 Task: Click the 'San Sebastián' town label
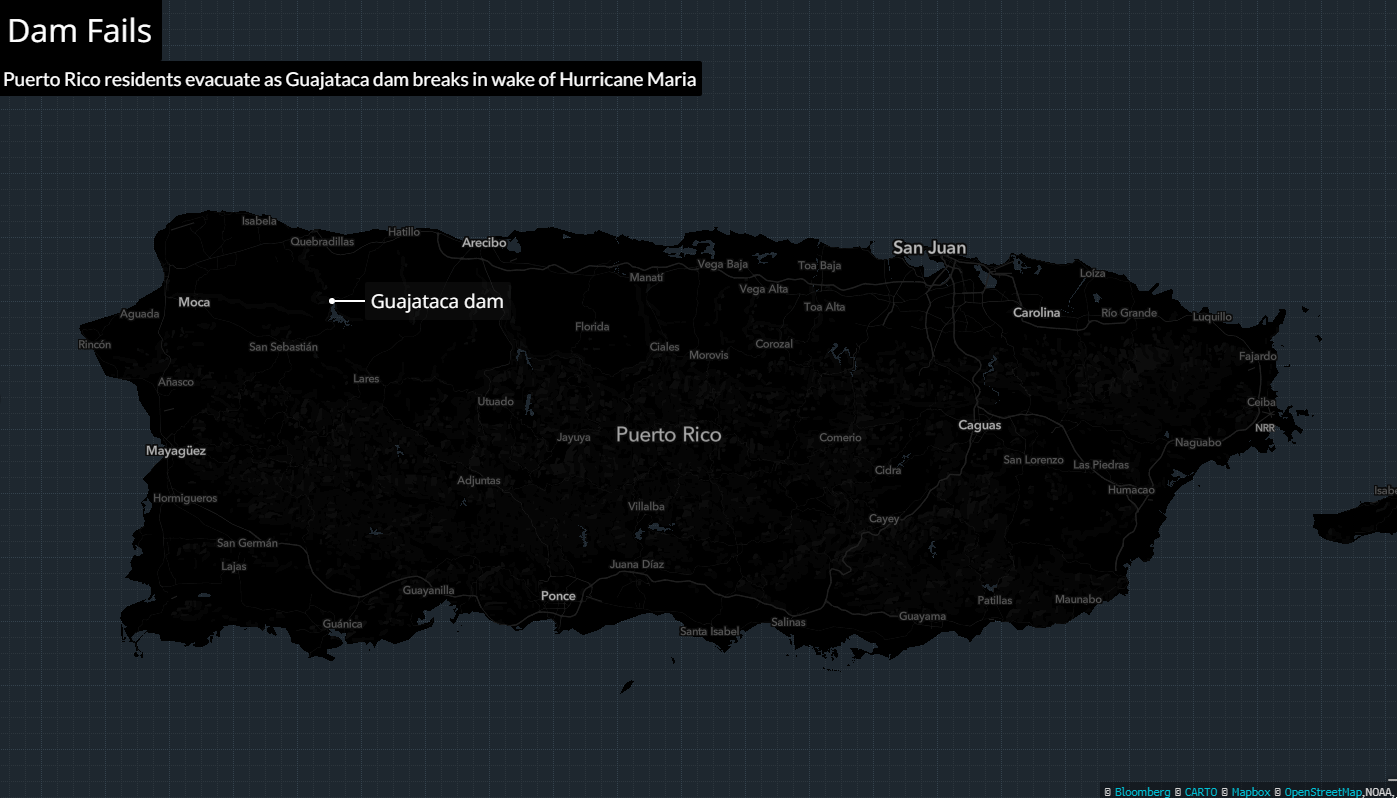pyautogui.click(x=283, y=347)
